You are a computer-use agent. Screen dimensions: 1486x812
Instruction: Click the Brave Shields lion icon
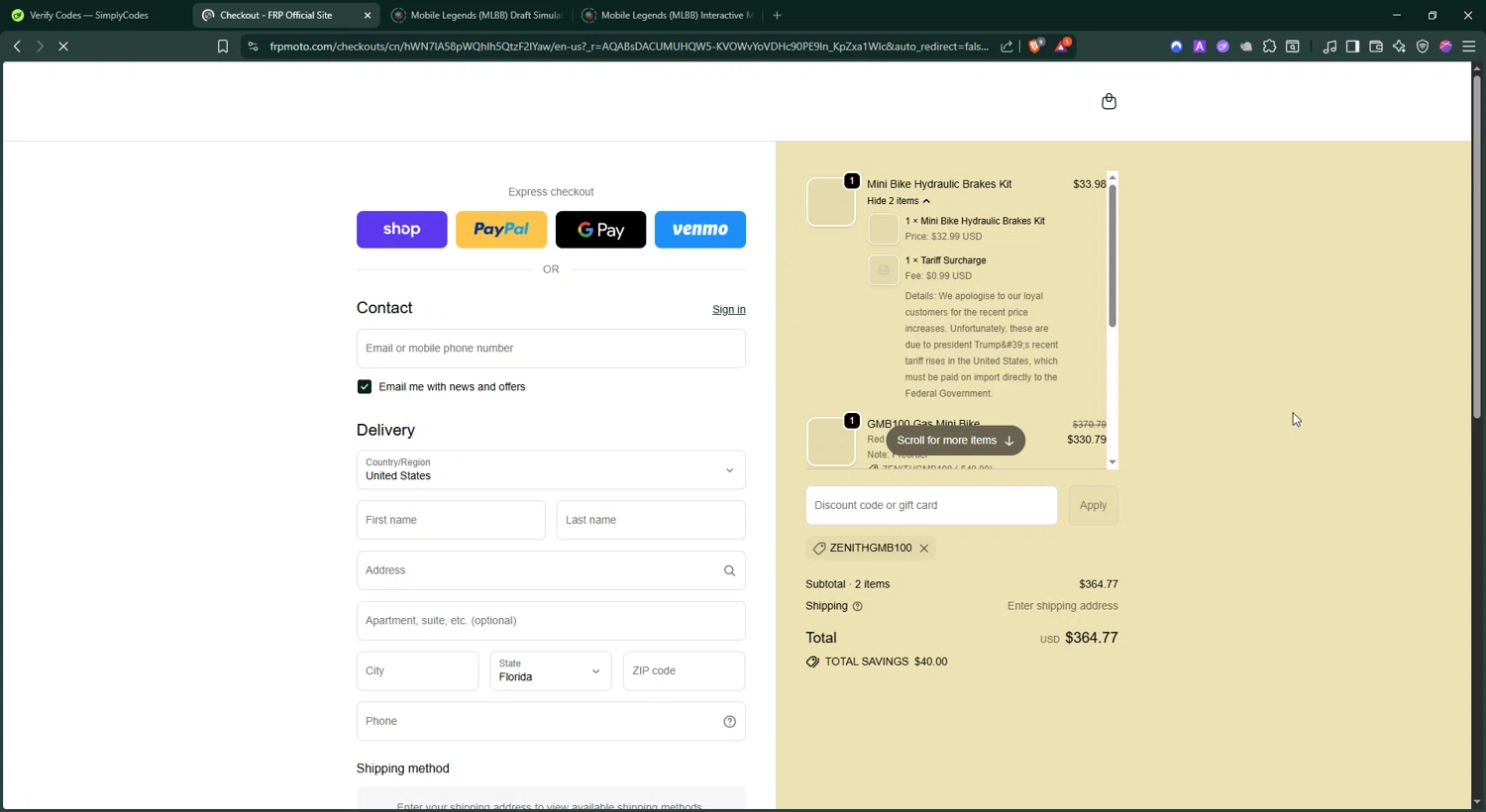(x=1035, y=46)
